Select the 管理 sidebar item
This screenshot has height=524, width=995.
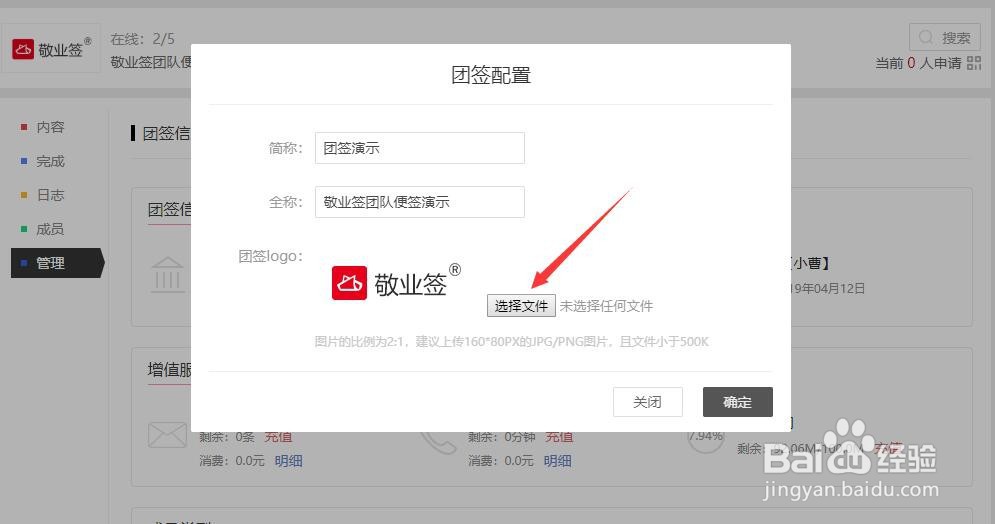(x=57, y=263)
